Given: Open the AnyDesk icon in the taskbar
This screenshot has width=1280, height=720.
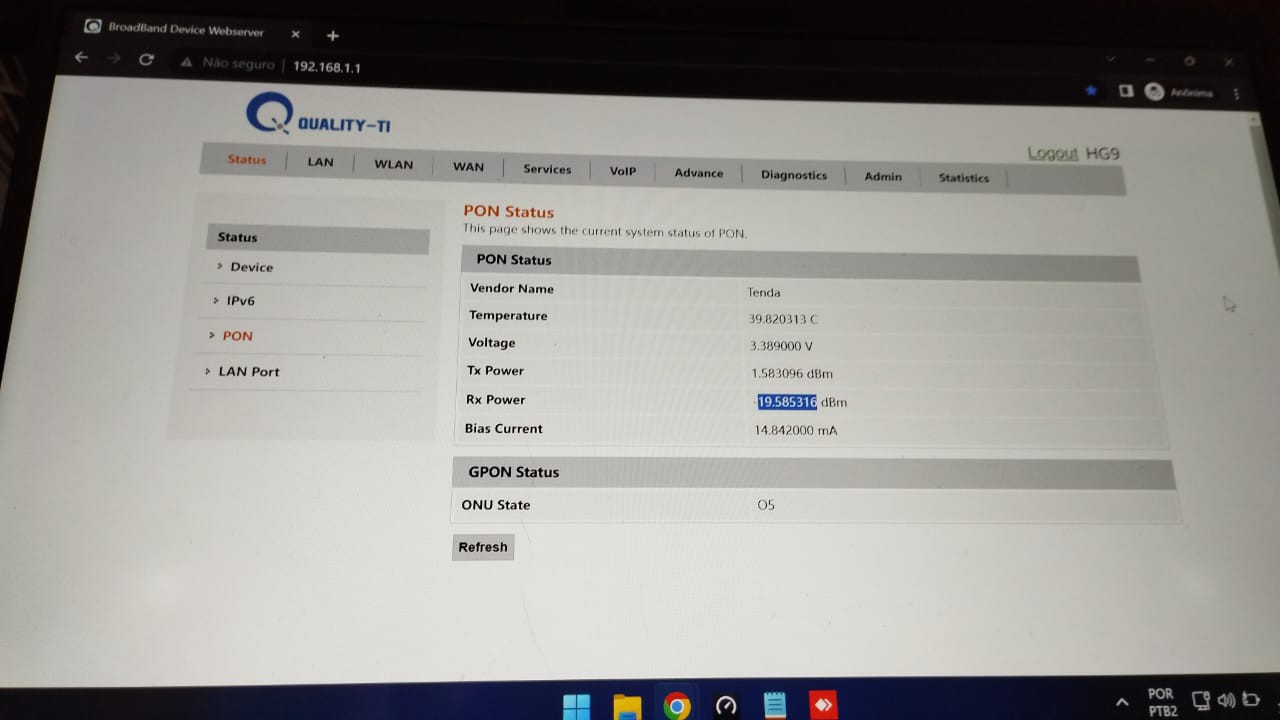Looking at the screenshot, I should (823, 706).
